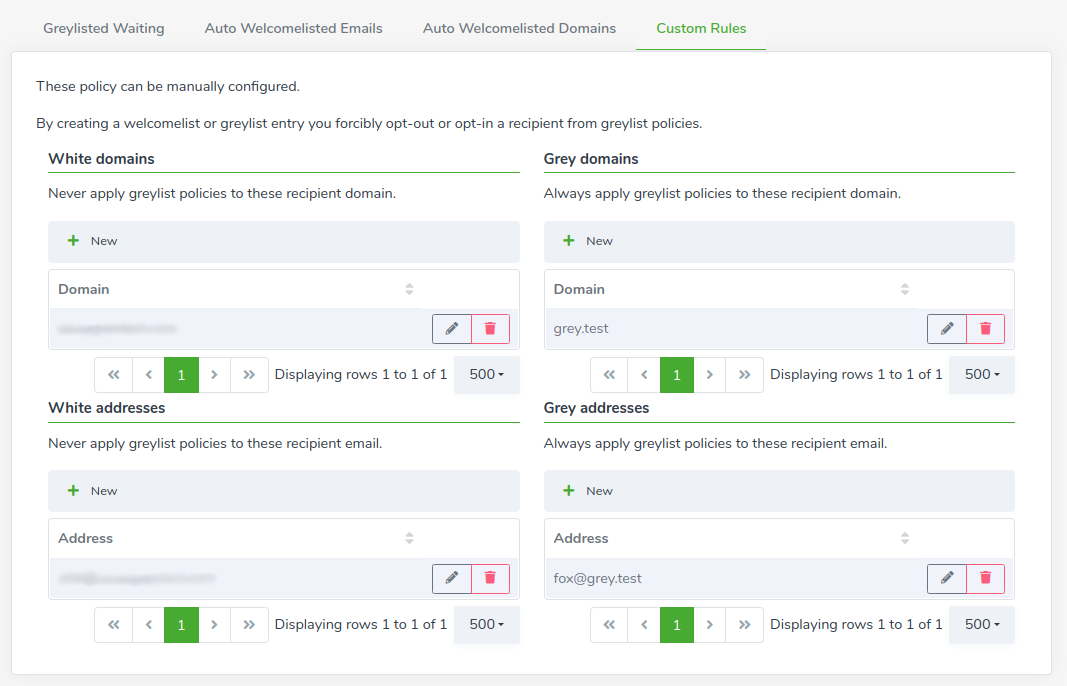Switch to Greylisted Waiting tab

point(103,29)
